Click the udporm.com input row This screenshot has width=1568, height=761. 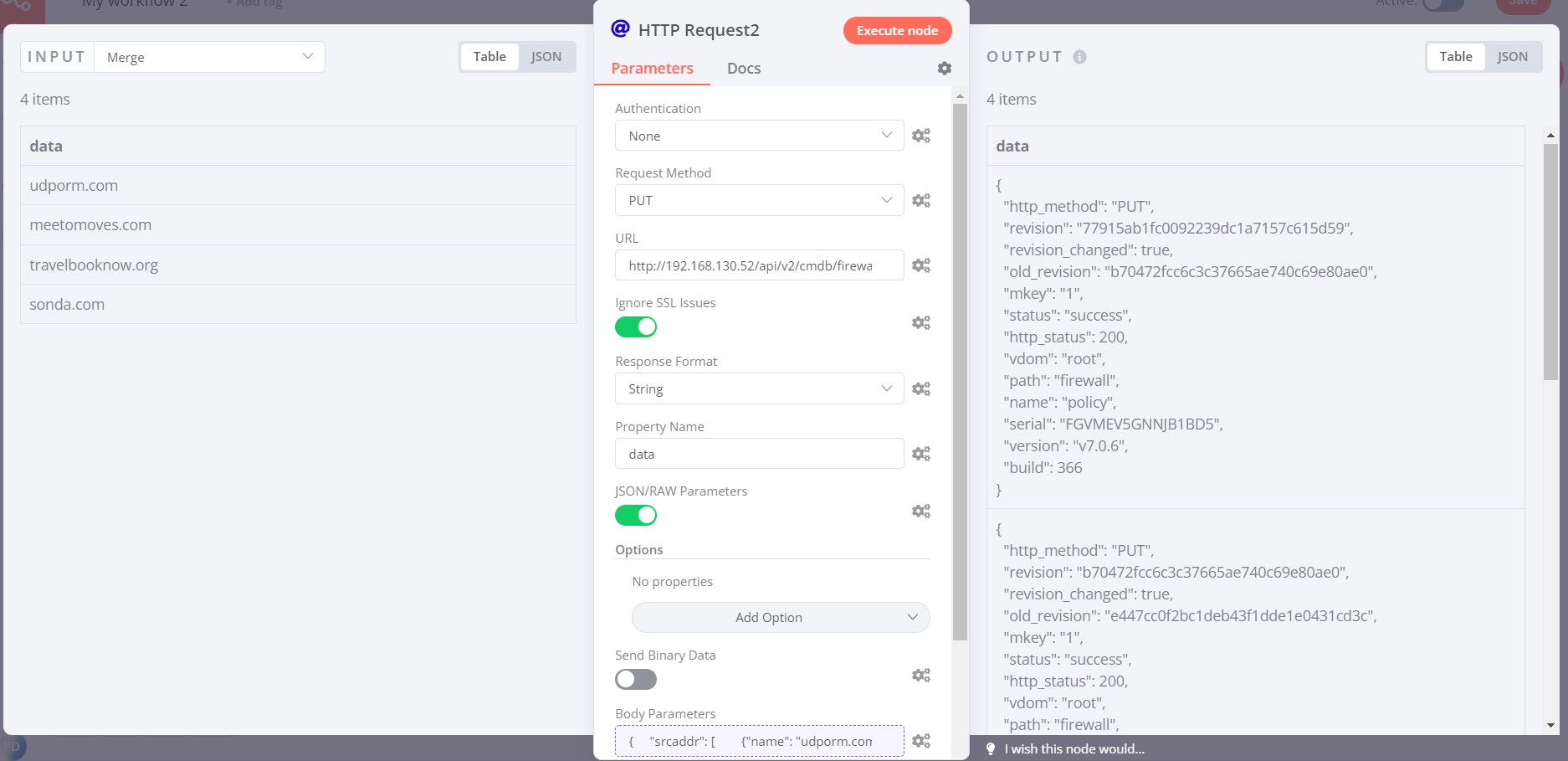[298, 186]
